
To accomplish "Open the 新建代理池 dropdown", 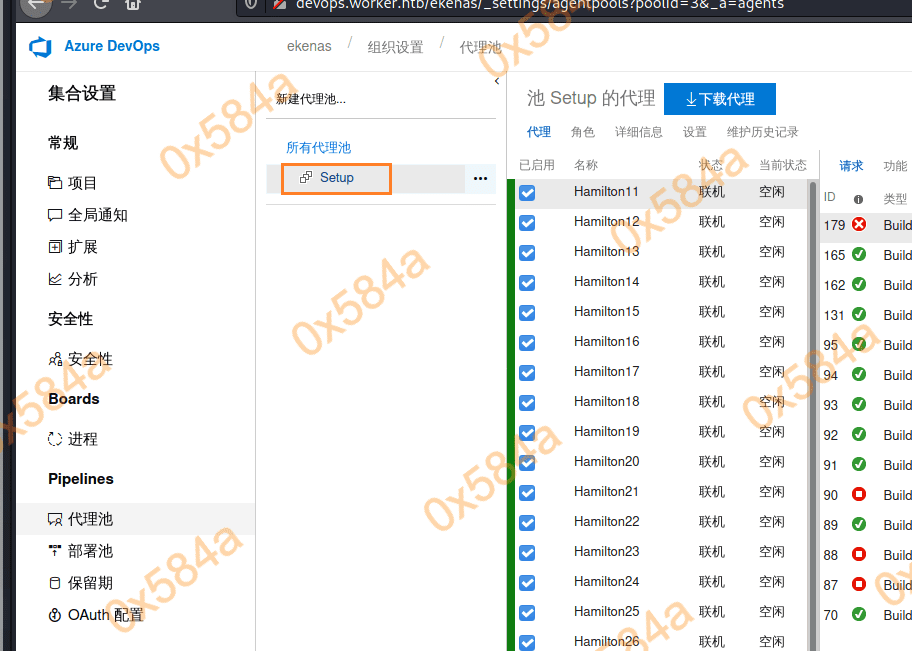I will (x=311, y=99).
